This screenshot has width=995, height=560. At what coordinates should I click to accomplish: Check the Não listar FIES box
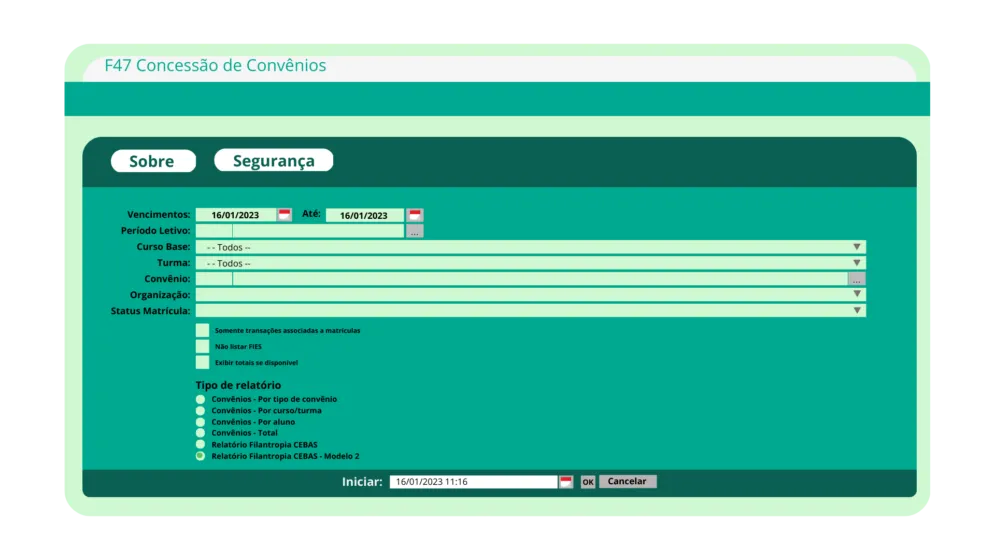[x=203, y=346]
